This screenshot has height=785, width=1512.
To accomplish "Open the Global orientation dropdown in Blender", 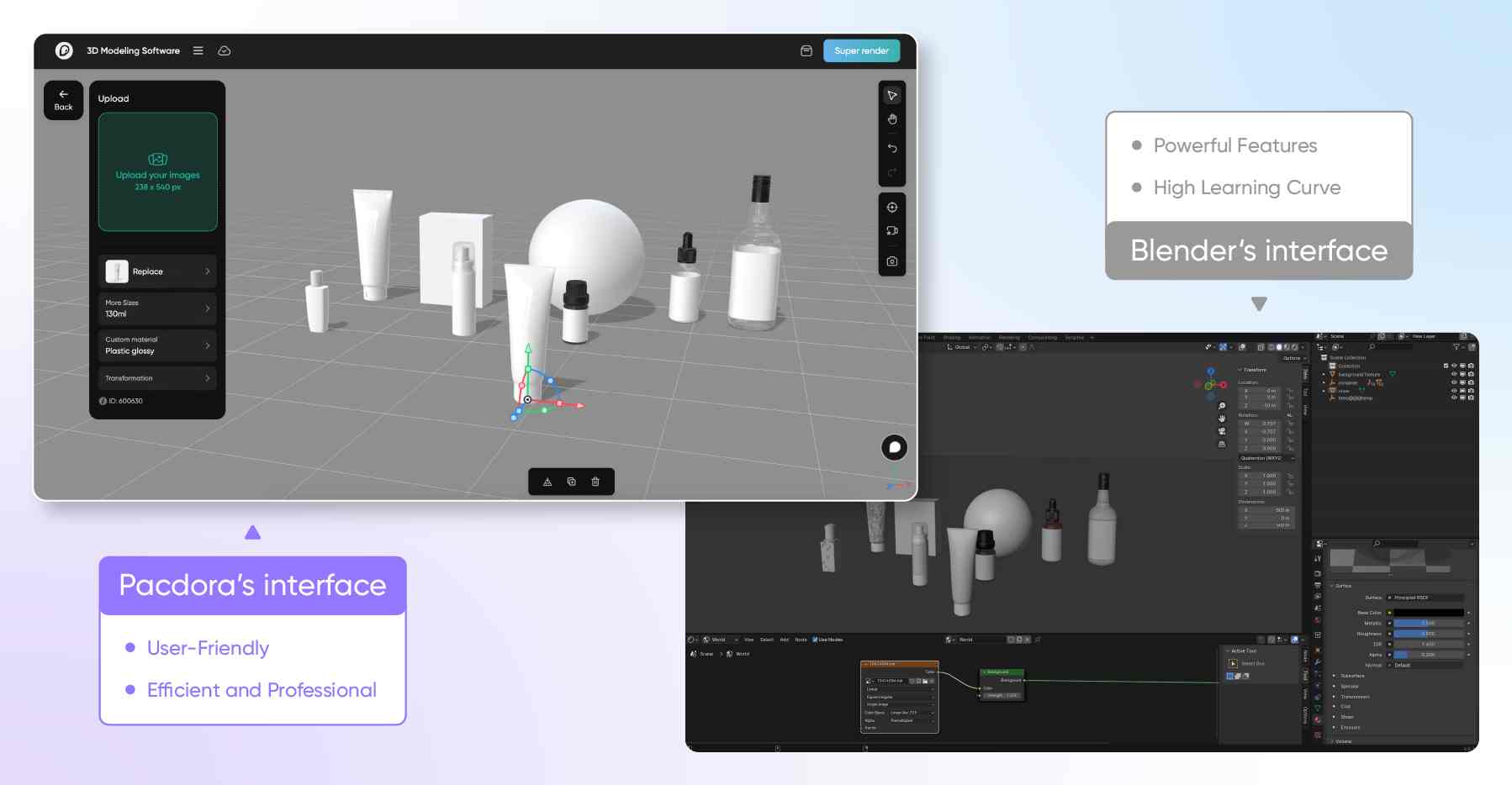I will click(962, 347).
